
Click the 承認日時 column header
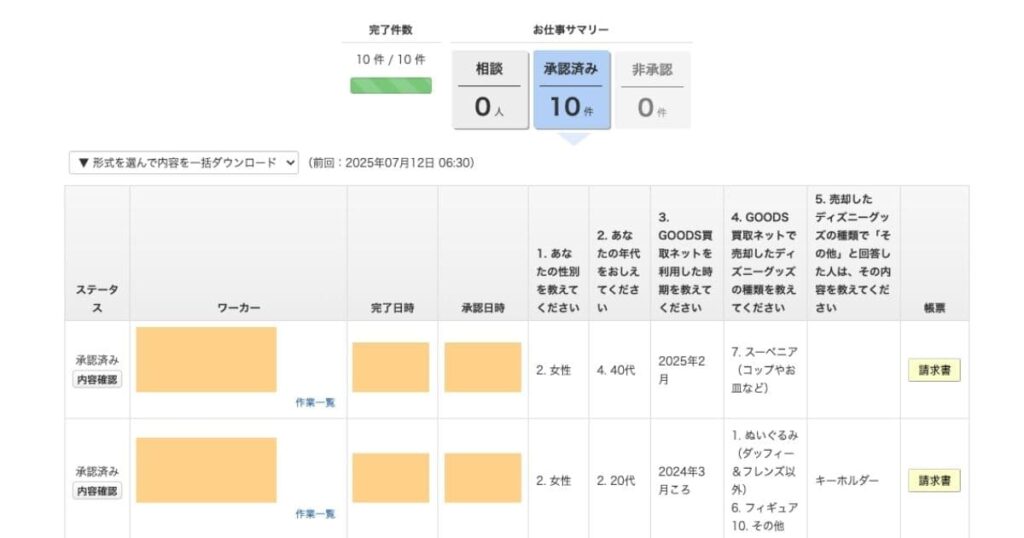[x=483, y=308]
